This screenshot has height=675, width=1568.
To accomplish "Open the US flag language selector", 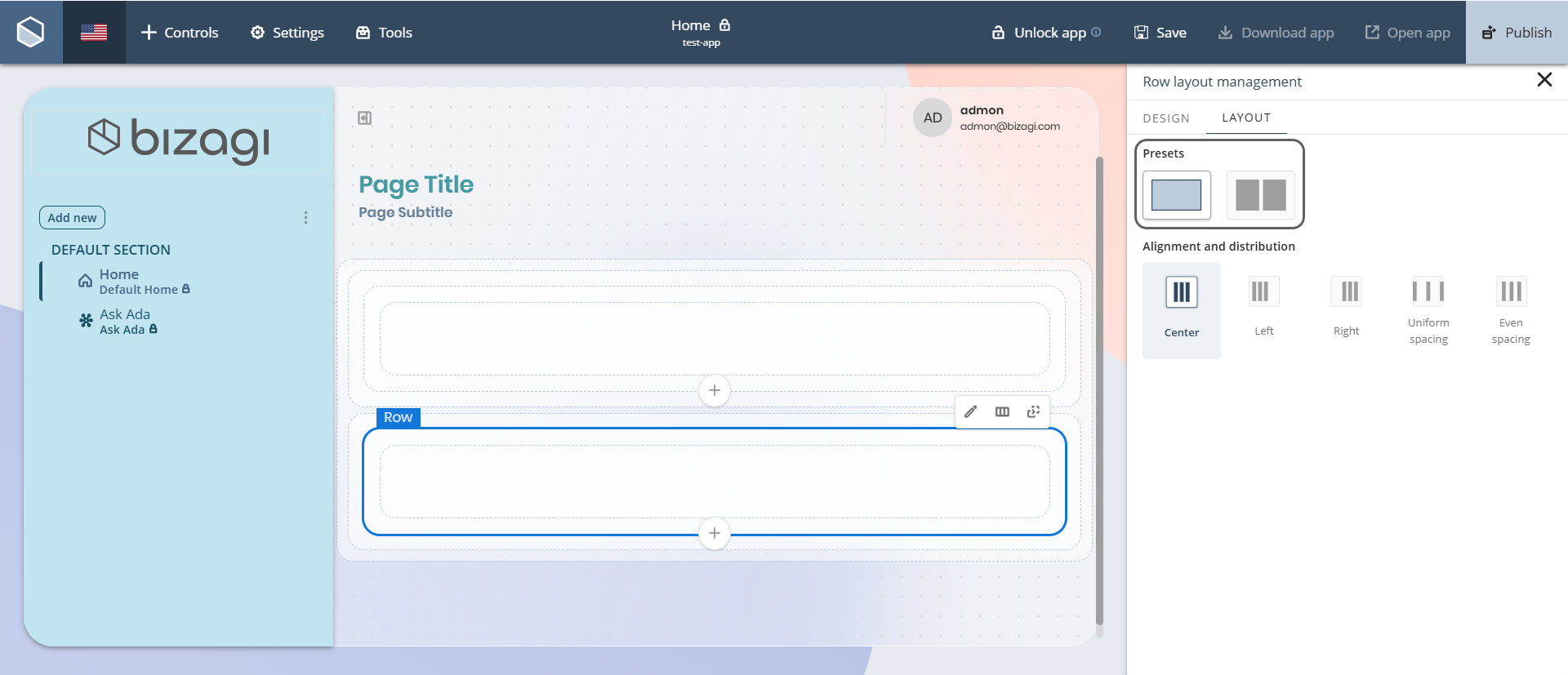I will (x=94, y=32).
